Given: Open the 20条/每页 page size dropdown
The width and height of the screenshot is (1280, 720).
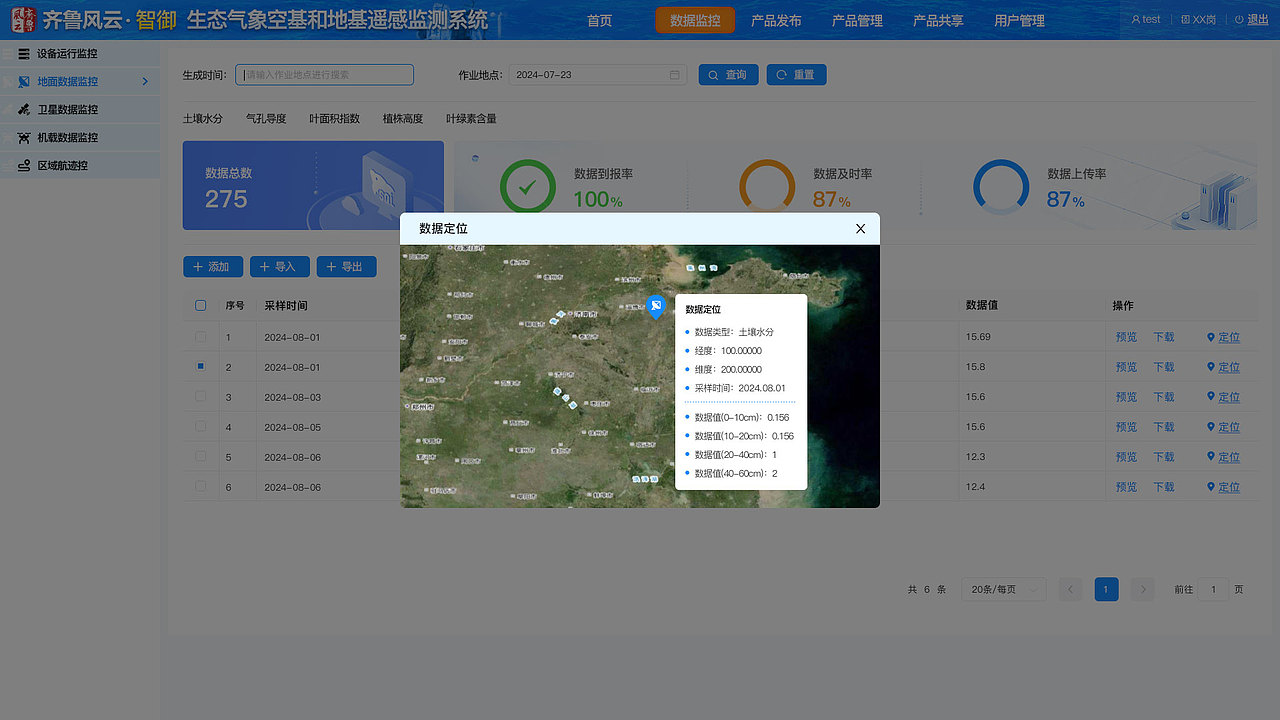Looking at the screenshot, I should point(1004,590).
